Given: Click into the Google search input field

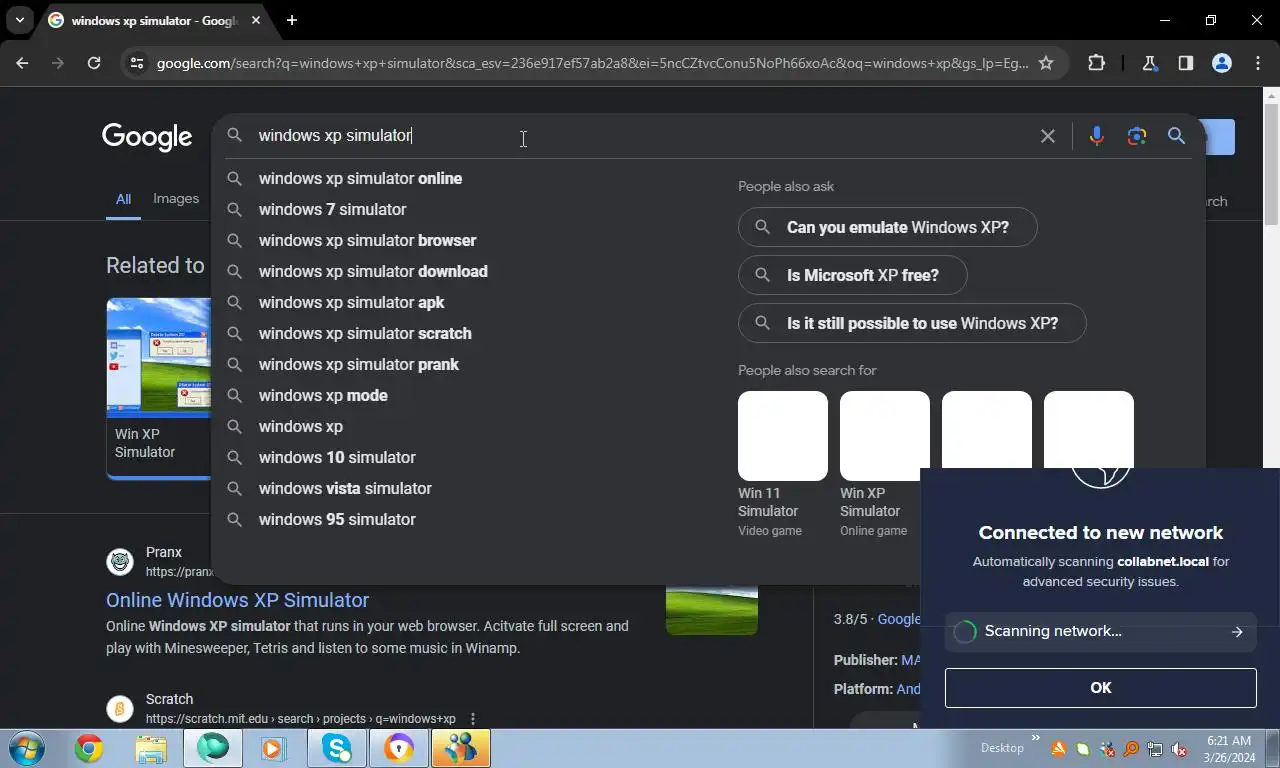Looking at the screenshot, I should pyautogui.click(x=640, y=136).
